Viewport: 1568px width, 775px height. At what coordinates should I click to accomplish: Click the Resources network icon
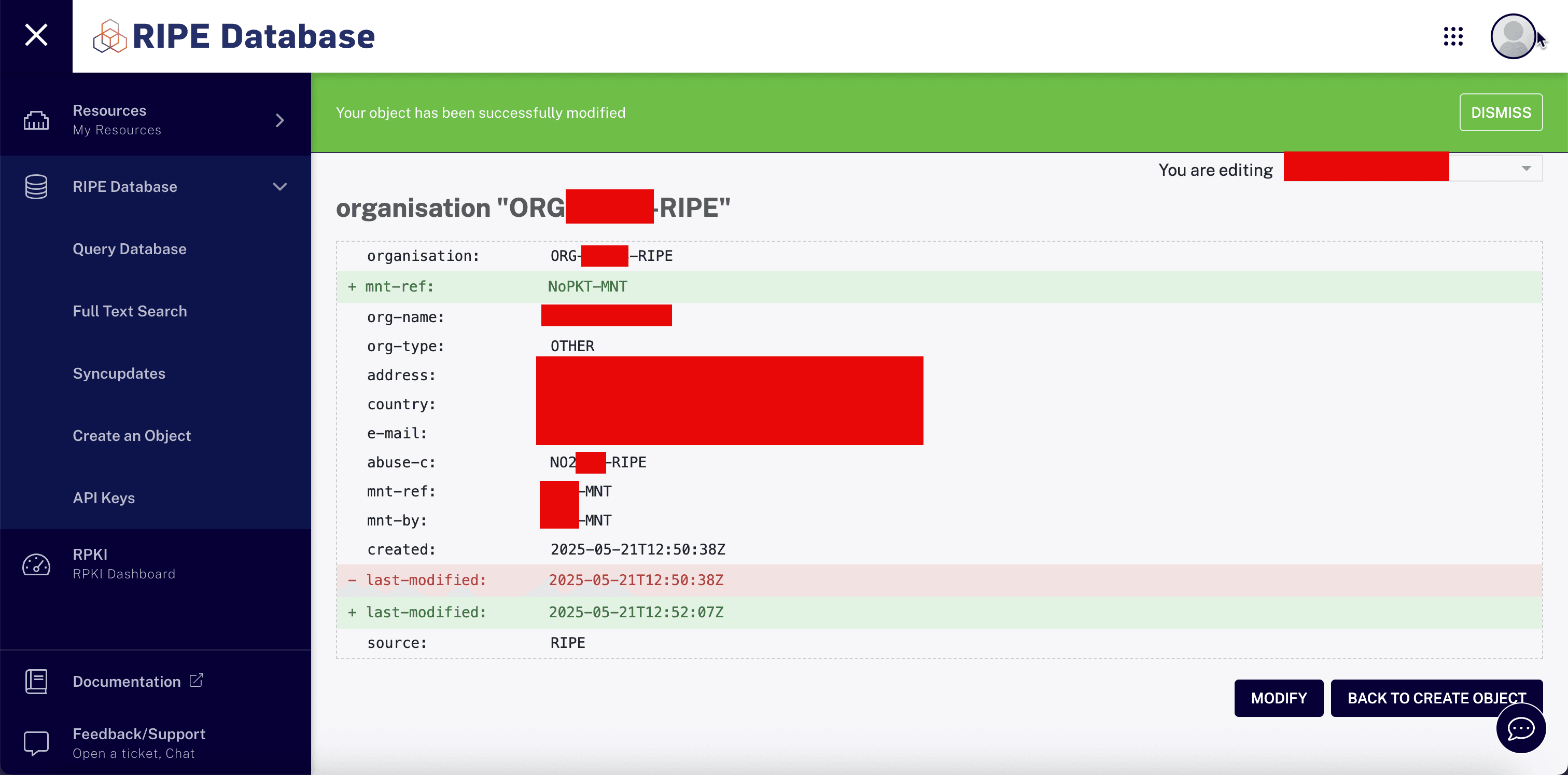[36, 120]
